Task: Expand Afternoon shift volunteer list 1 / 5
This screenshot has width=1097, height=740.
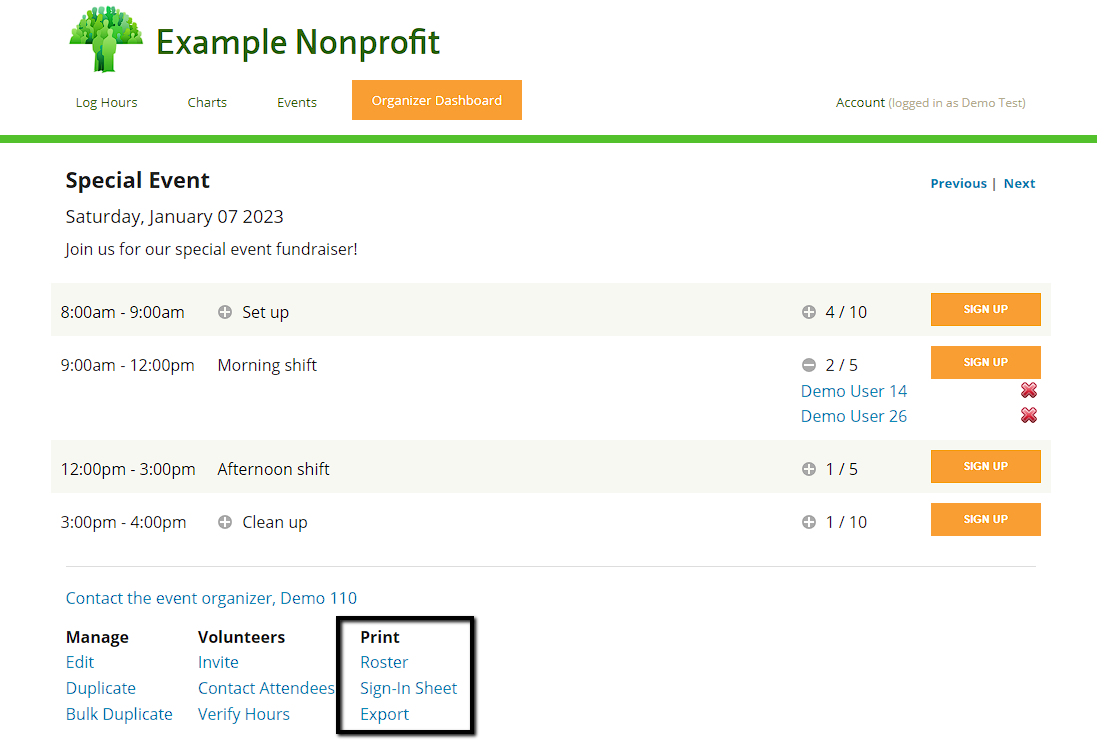Action: [x=809, y=469]
